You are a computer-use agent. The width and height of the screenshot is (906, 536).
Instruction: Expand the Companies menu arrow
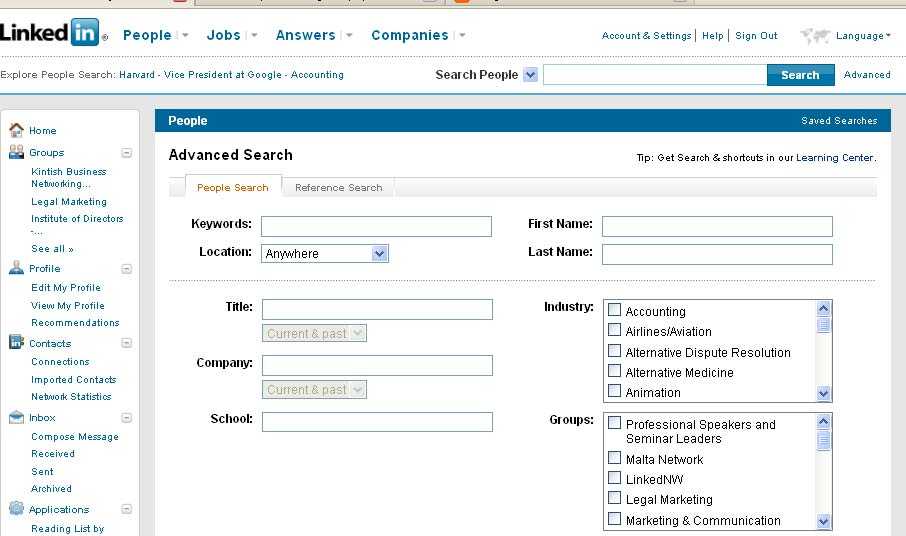[462, 35]
